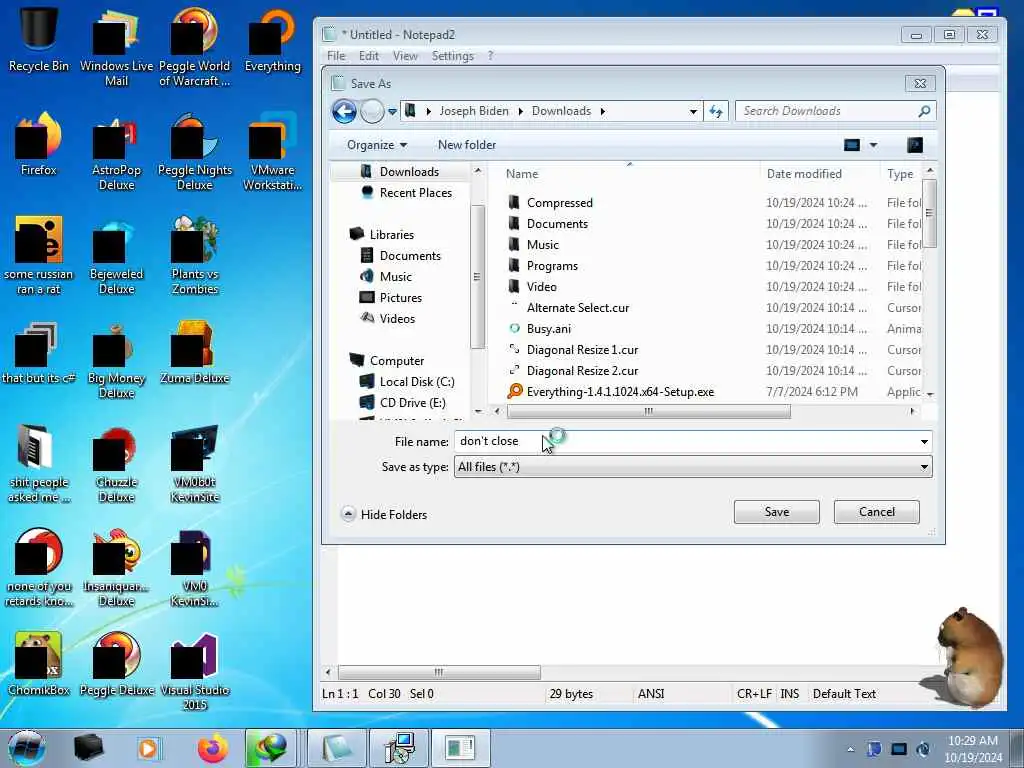Expand the address bar path dropdown
Viewport: 1024px width, 768px height.
[693, 111]
